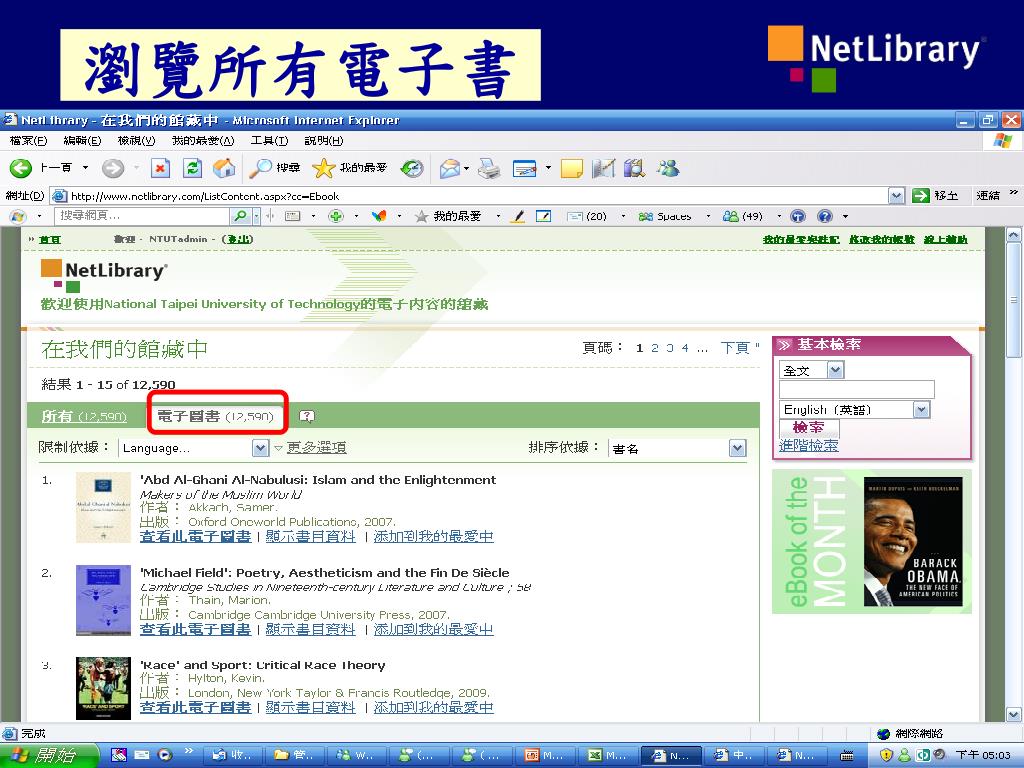
Task: Go to results page 2
Action: 655,348
